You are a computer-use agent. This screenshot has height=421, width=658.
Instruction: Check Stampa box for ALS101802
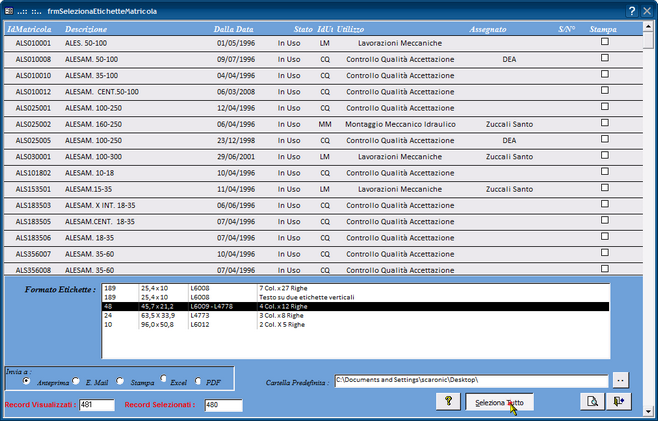pos(605,171)
